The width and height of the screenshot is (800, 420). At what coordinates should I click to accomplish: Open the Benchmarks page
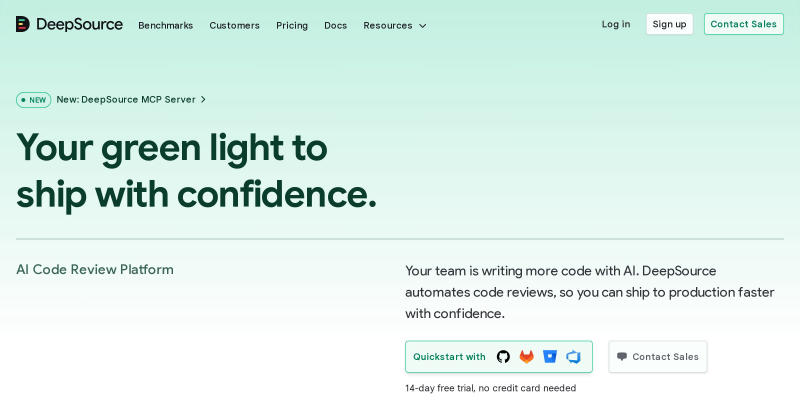click(165, 26)
